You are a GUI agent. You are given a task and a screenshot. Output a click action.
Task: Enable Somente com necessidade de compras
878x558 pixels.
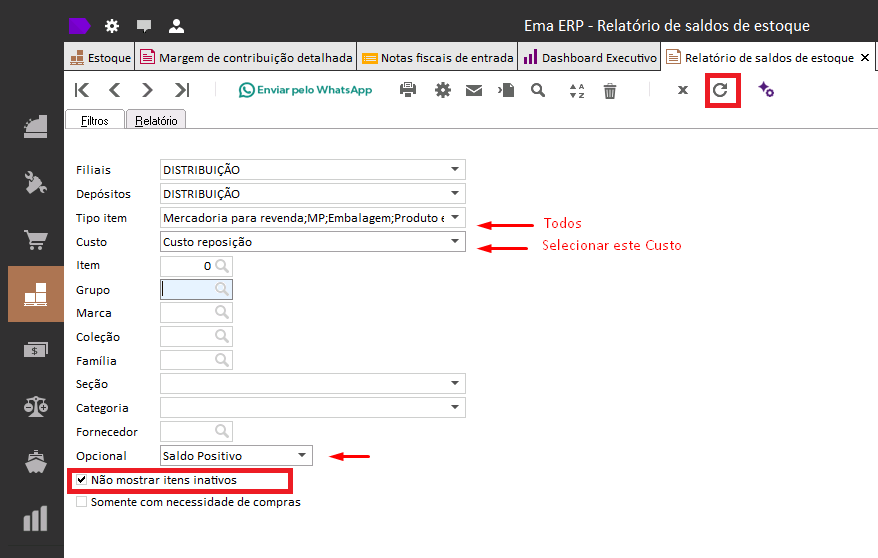82,502
